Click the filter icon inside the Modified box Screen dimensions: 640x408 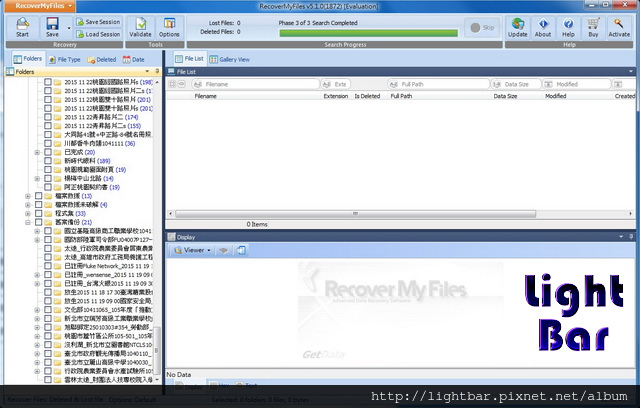pos(548,84)
